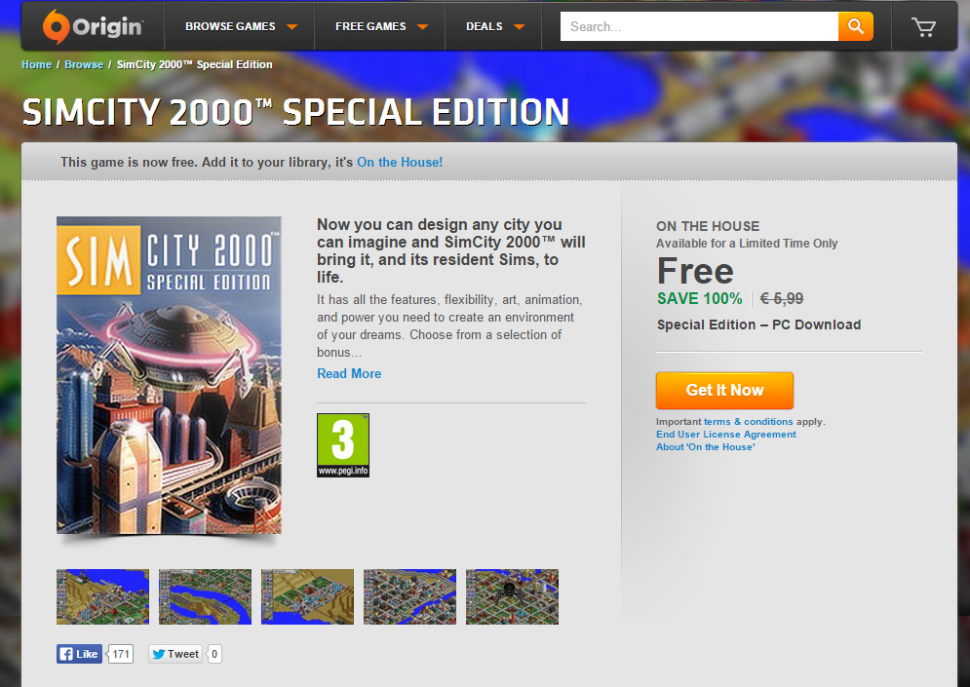Open the shopping cart icon

click(924, 27)
